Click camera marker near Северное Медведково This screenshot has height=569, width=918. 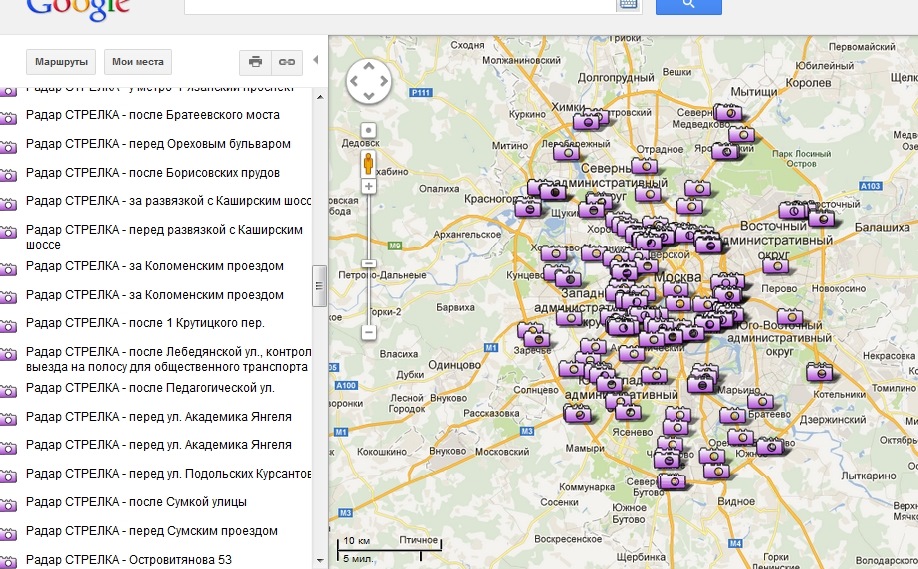pyautogui.click(x=729, y=112)
